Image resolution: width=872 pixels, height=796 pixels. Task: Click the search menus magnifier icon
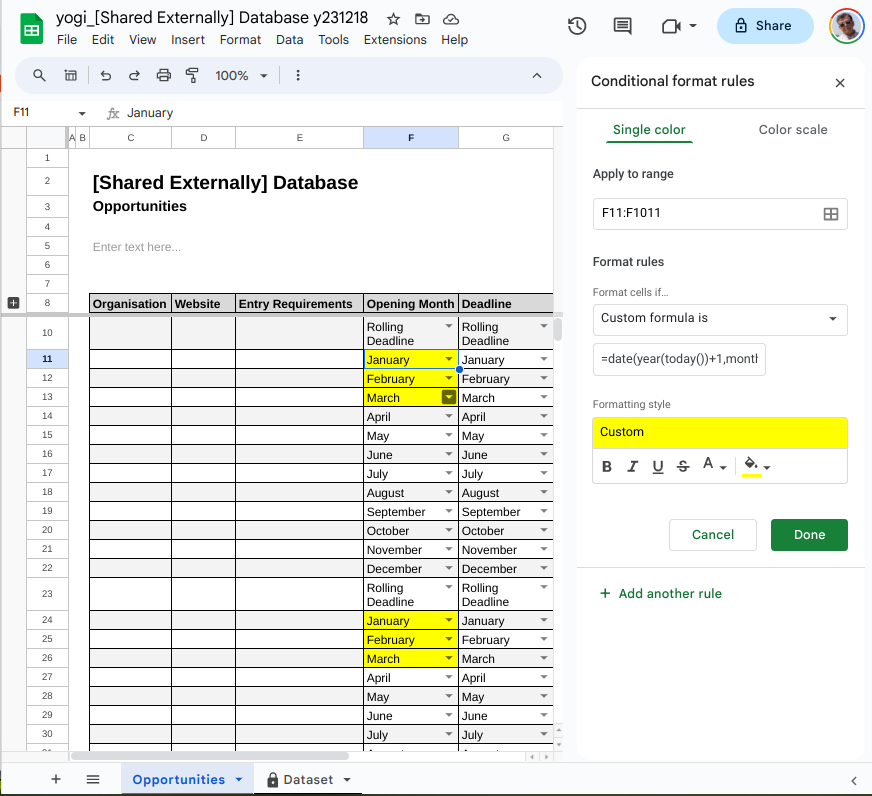(x=40, y=75)
